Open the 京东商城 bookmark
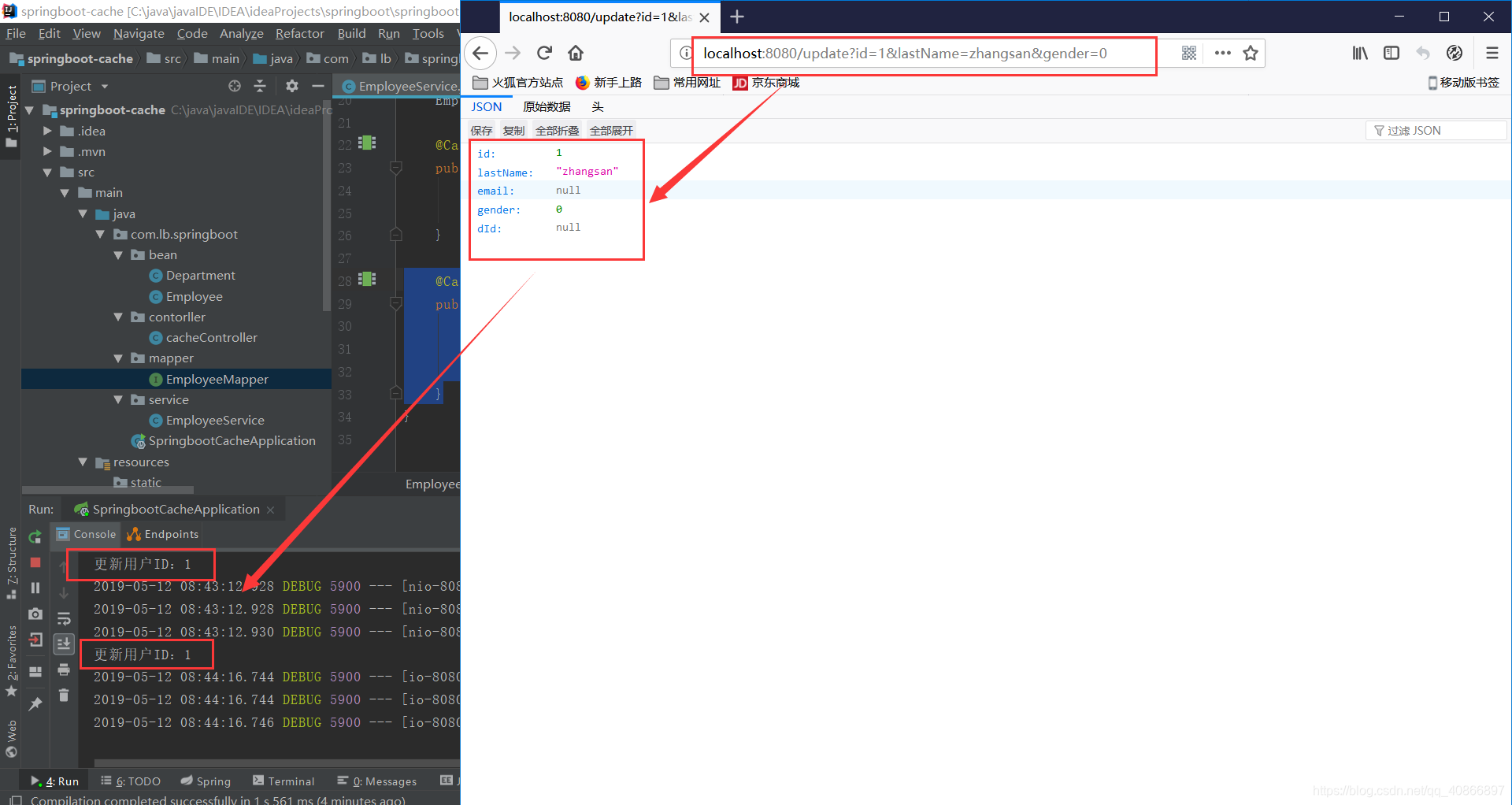Image resolution: width=1512 pixels, height=805 pixels. click(765, 83)
